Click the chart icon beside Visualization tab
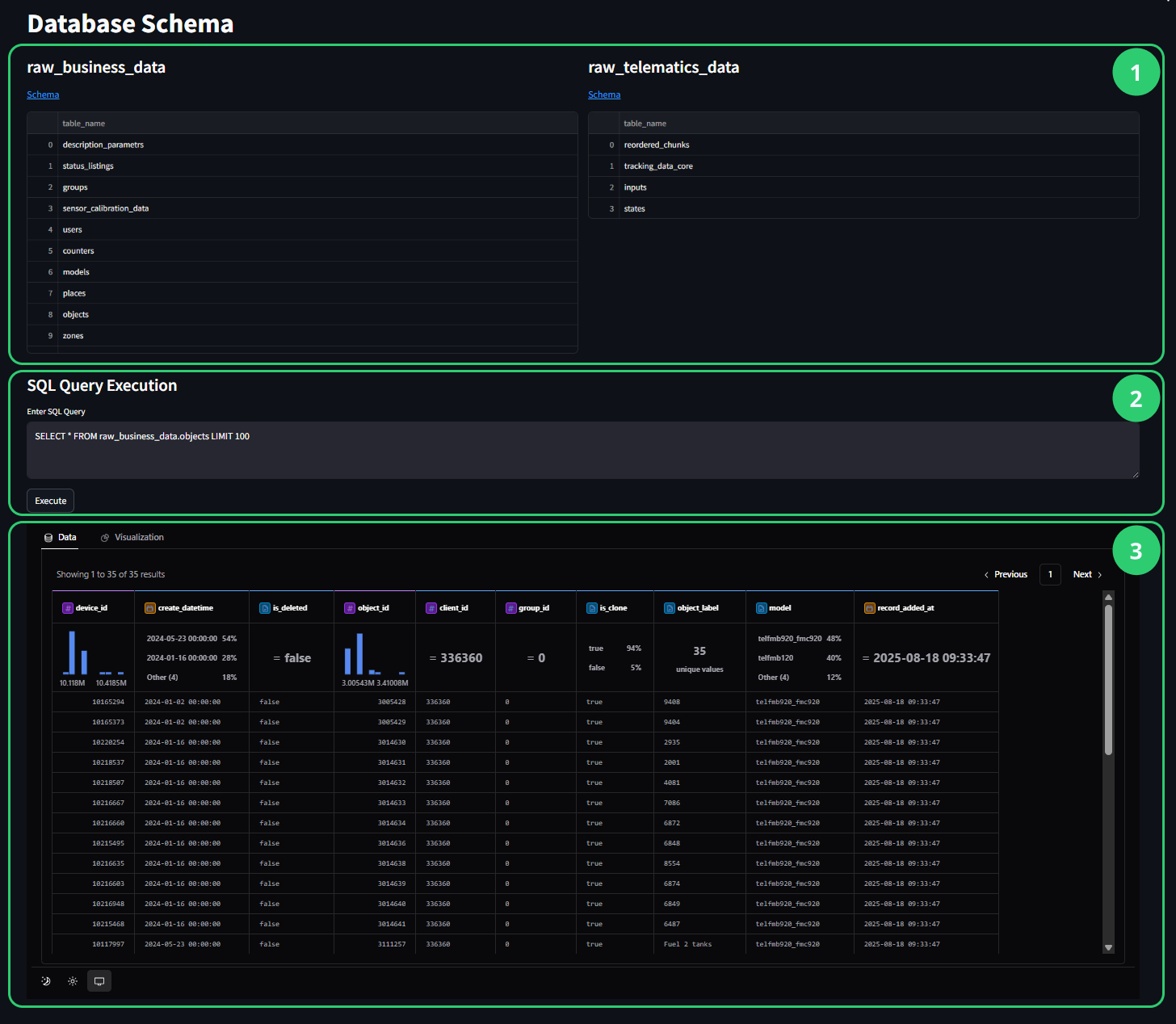The width and height of the screenshot is (1176, 1024). [104, 536]
